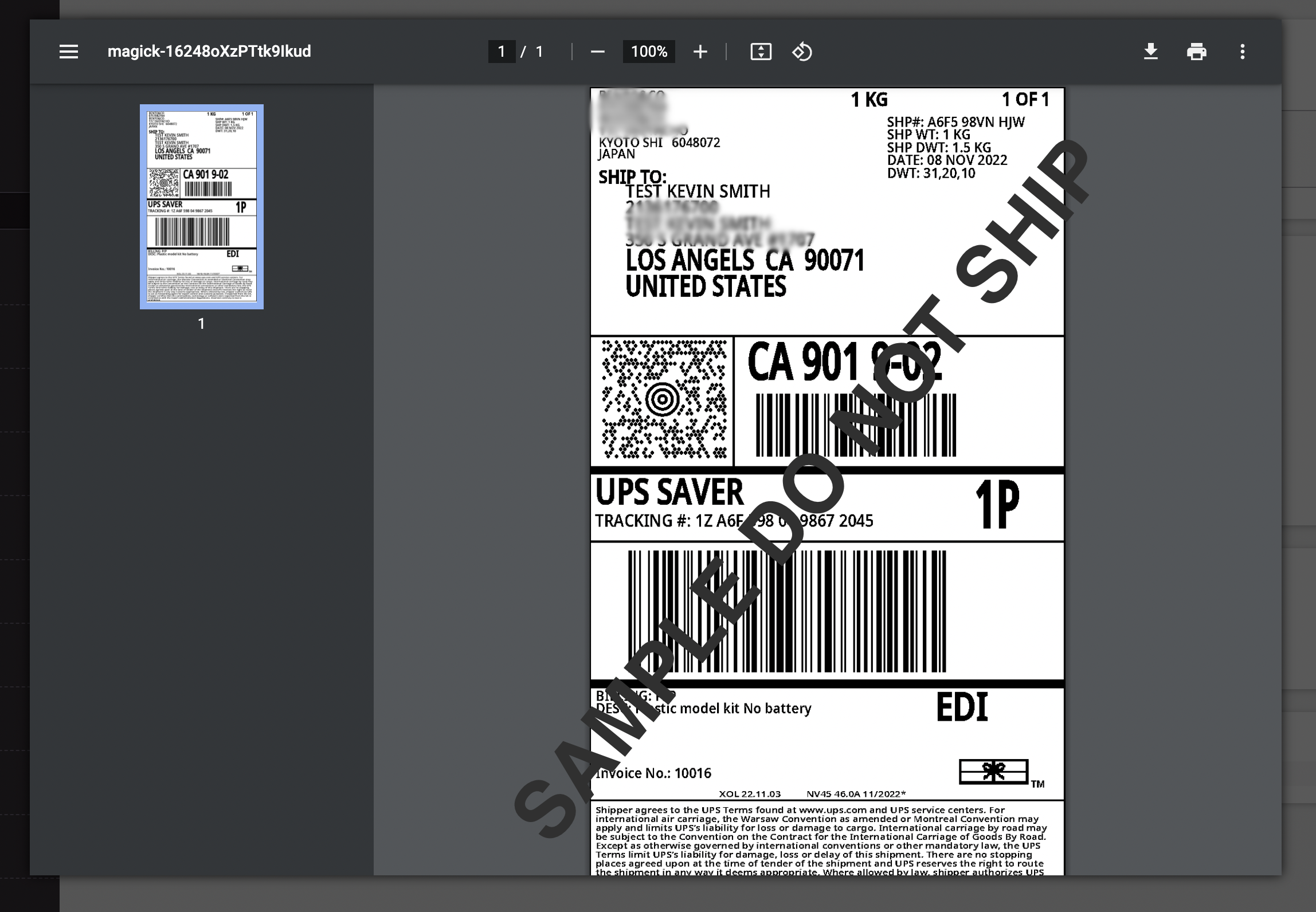Click the zoom out minus button
Screen dimensions: 1316x912
point(597,52)
